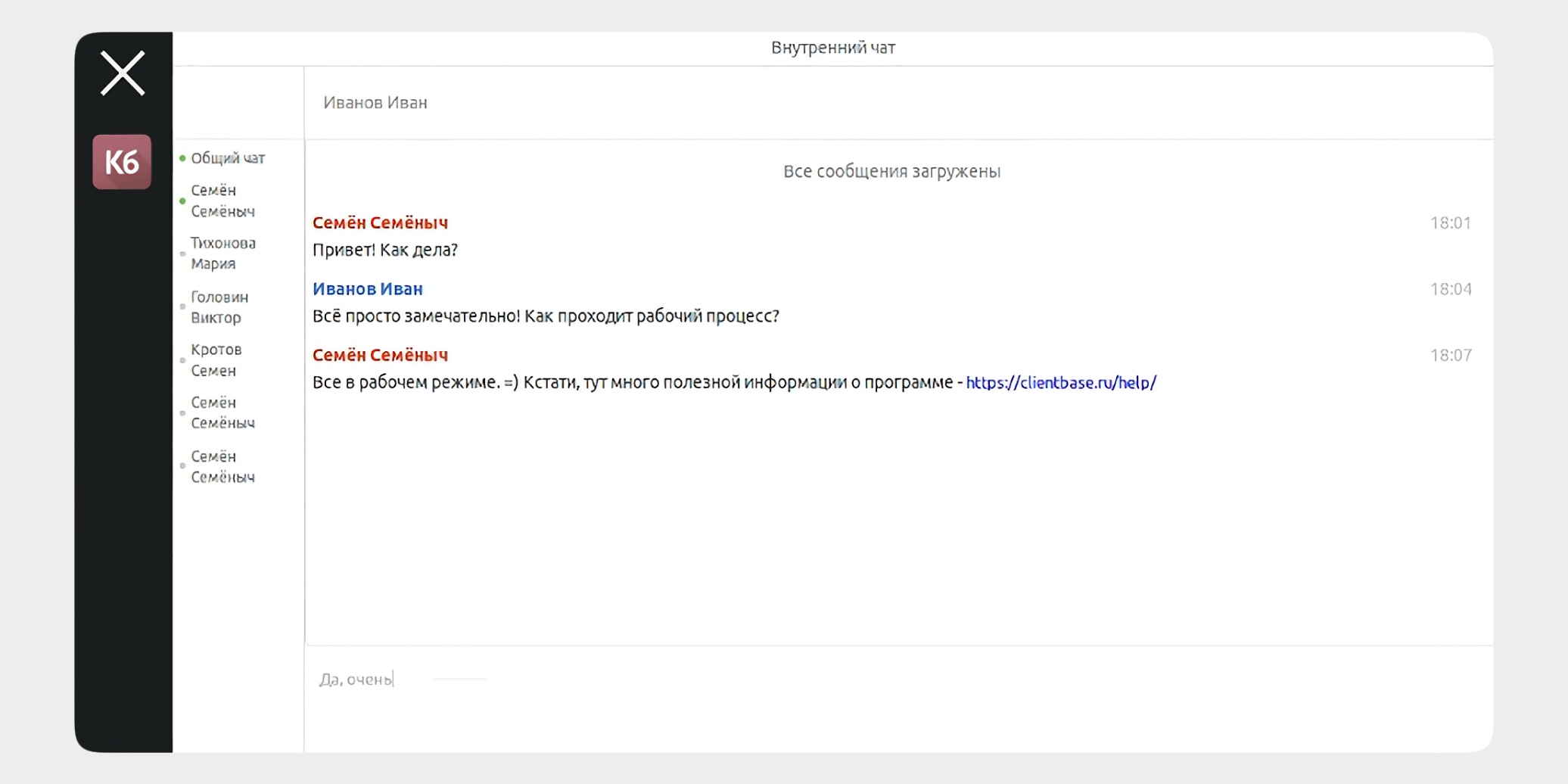Click the Семён Семёныч sender name in red
This screenshot has width=1568, height=784.
click(x=381, y=222)
